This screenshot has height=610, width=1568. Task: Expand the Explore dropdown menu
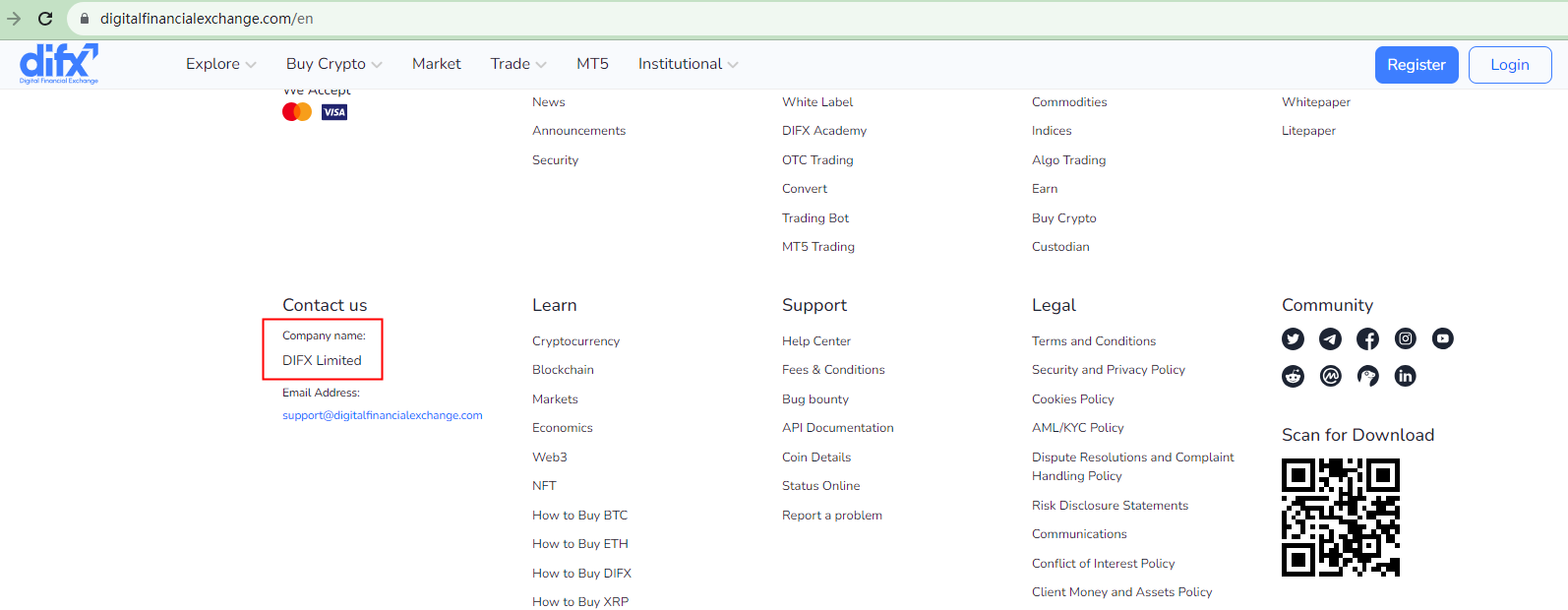[x=221, y=64]
